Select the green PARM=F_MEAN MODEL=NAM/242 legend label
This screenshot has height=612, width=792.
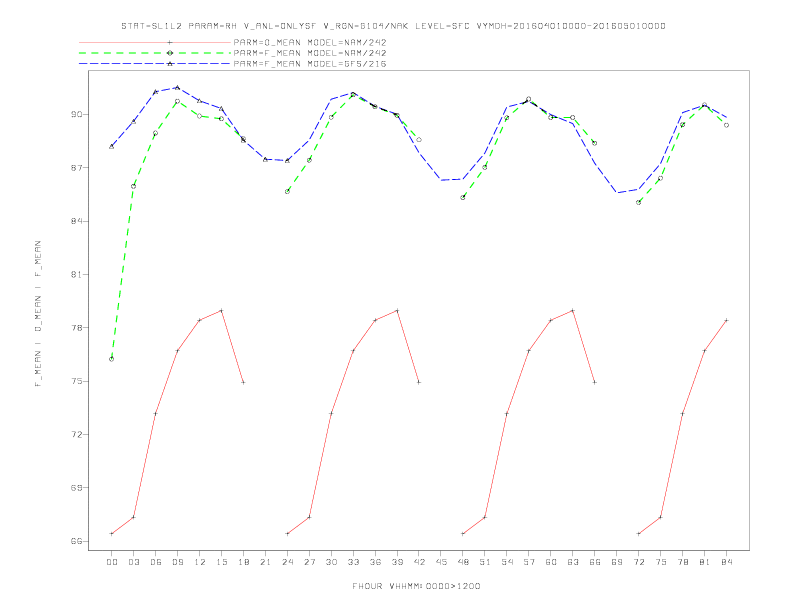(310, 53)
